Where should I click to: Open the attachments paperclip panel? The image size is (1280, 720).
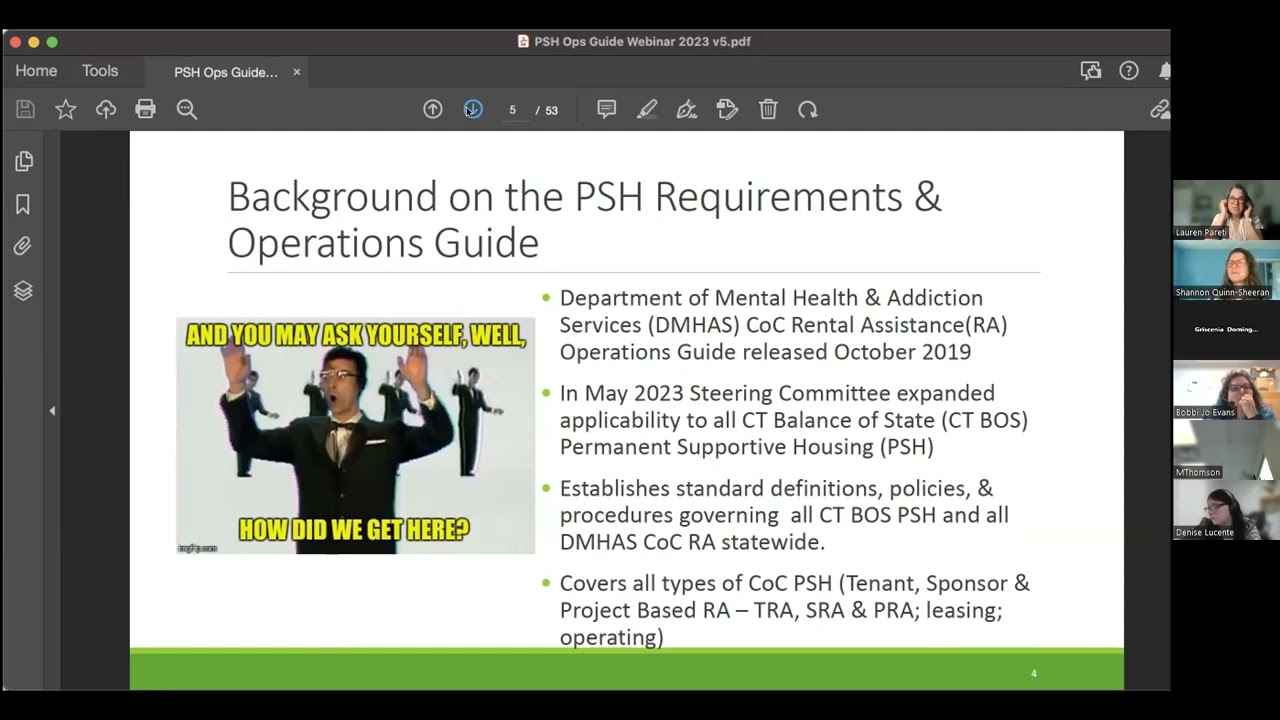[23, 246]
